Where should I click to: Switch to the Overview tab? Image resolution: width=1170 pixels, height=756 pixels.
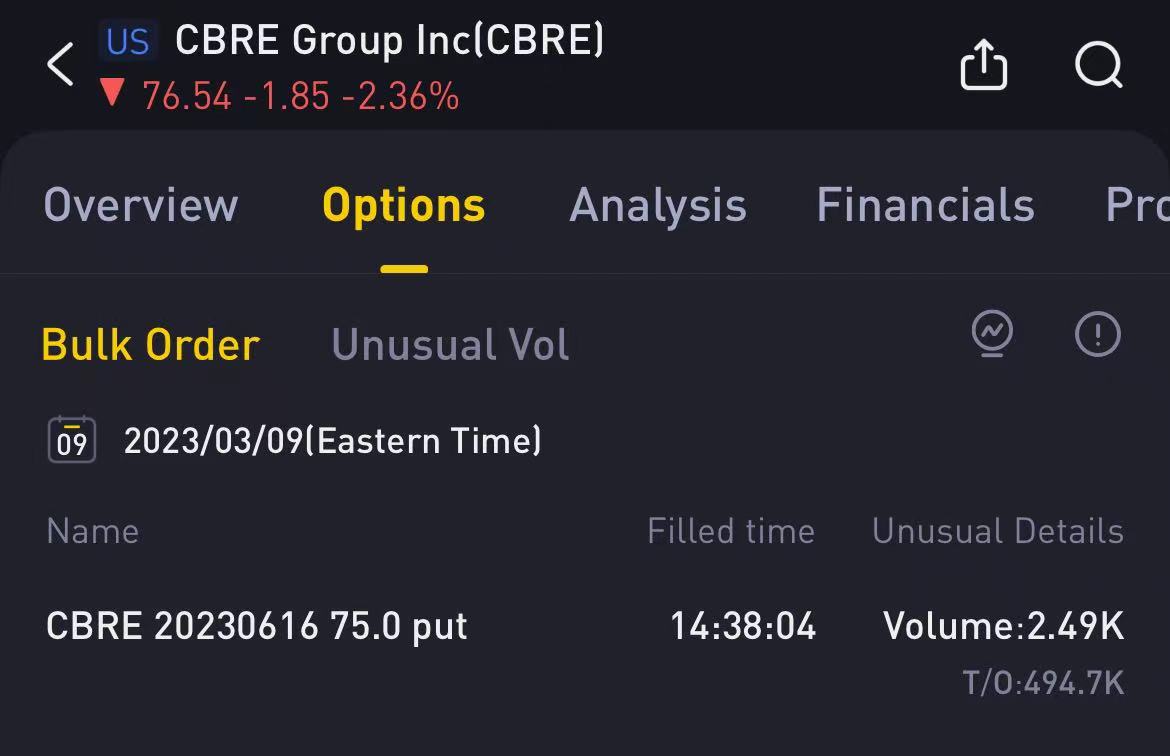(x=141, y=205)
